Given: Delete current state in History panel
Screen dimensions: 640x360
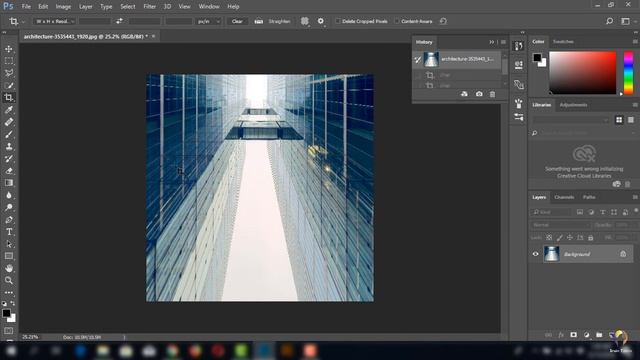Looking at the screenshot, I should tap(492, 94).
